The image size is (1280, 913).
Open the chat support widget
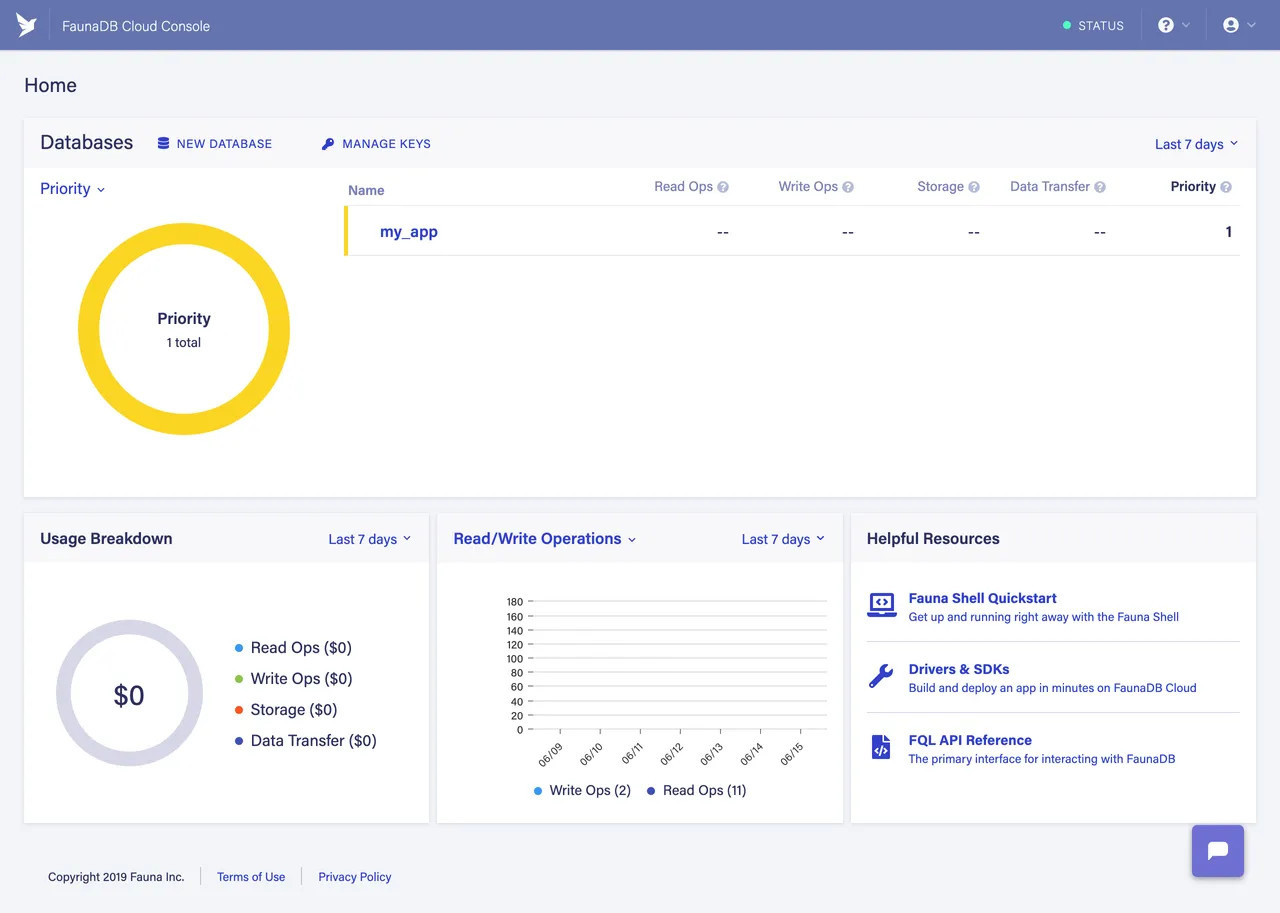coord(1218,851)
